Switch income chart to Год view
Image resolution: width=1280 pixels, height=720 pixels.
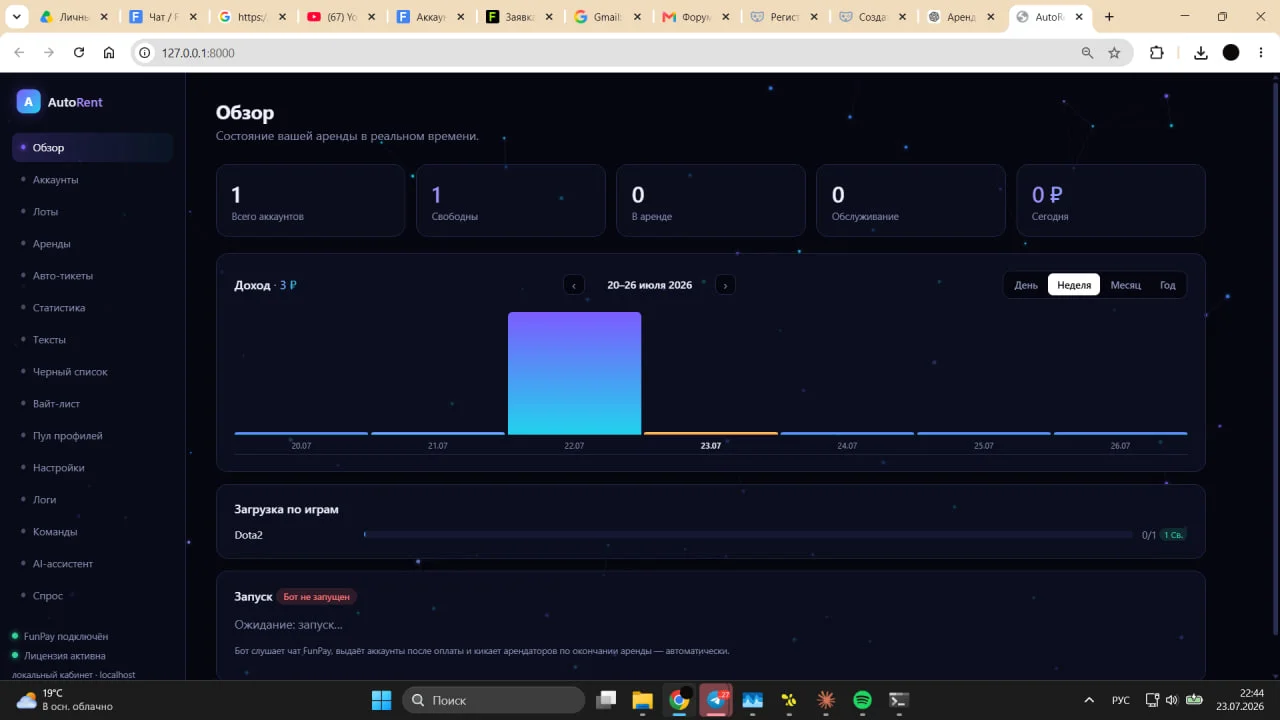tap(1167, 285)
